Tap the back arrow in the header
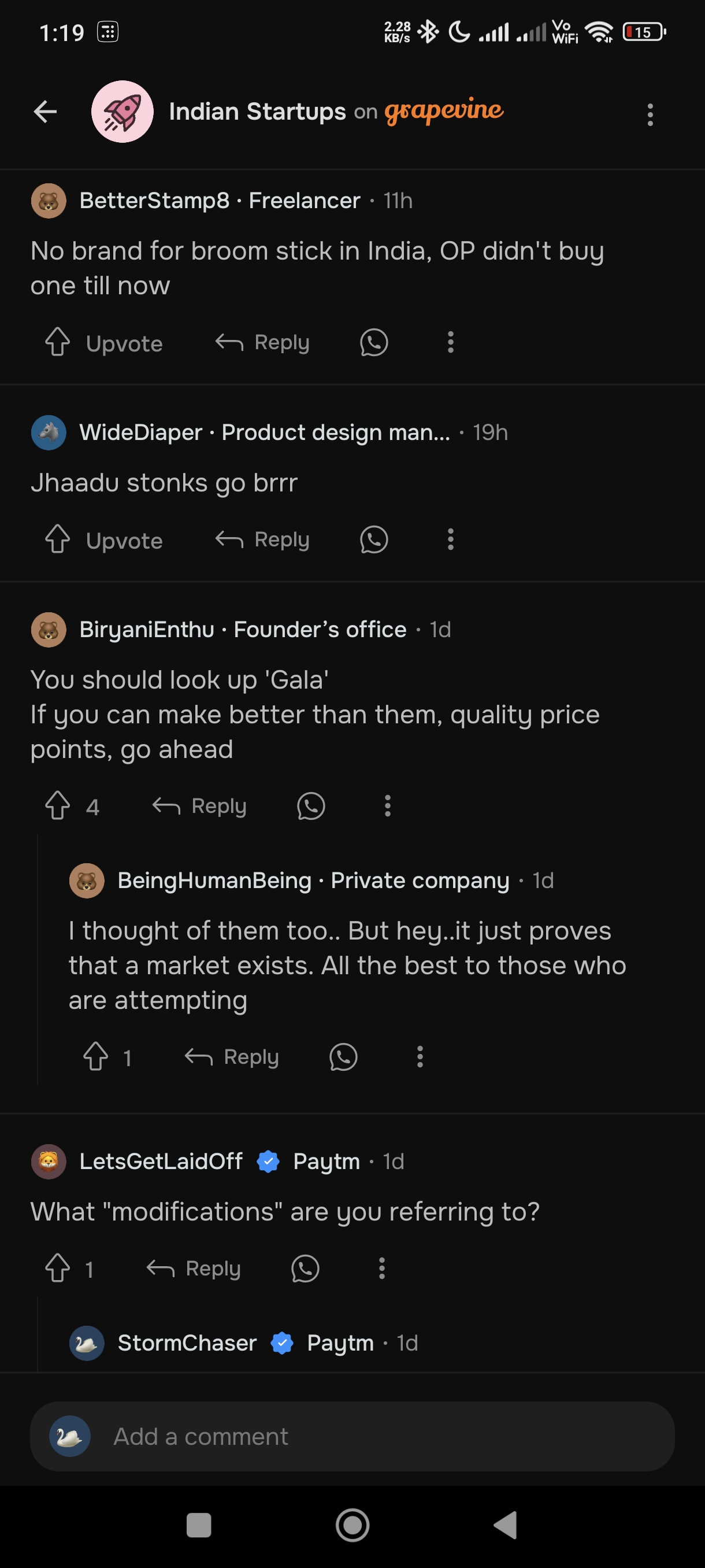The height and width of the screenshot is (1568, 705). pyautogui.click(x=46, y=112)
